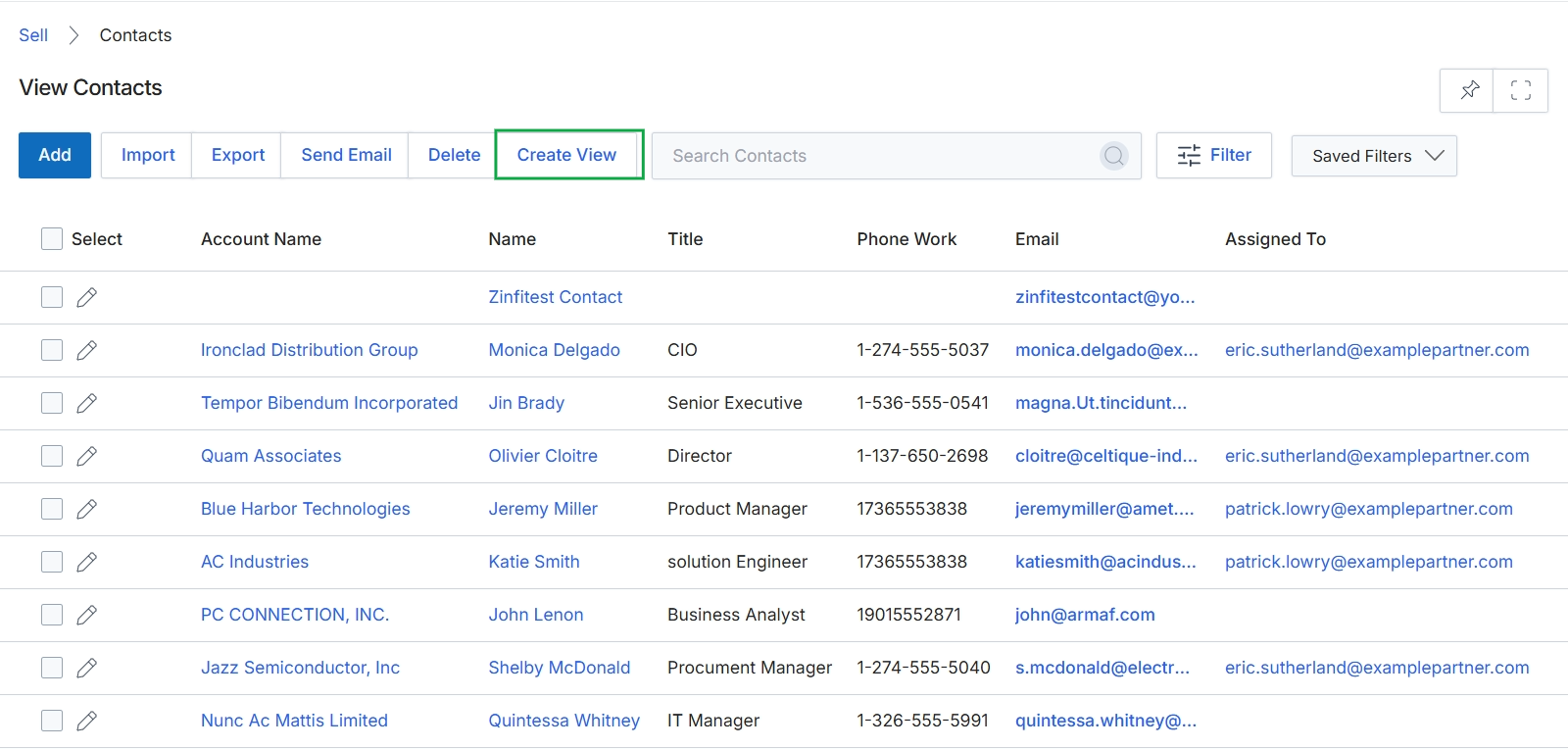Click the Export button
Image resolution: width=1568 pixels, height=749 pixels.
[238, 155]
